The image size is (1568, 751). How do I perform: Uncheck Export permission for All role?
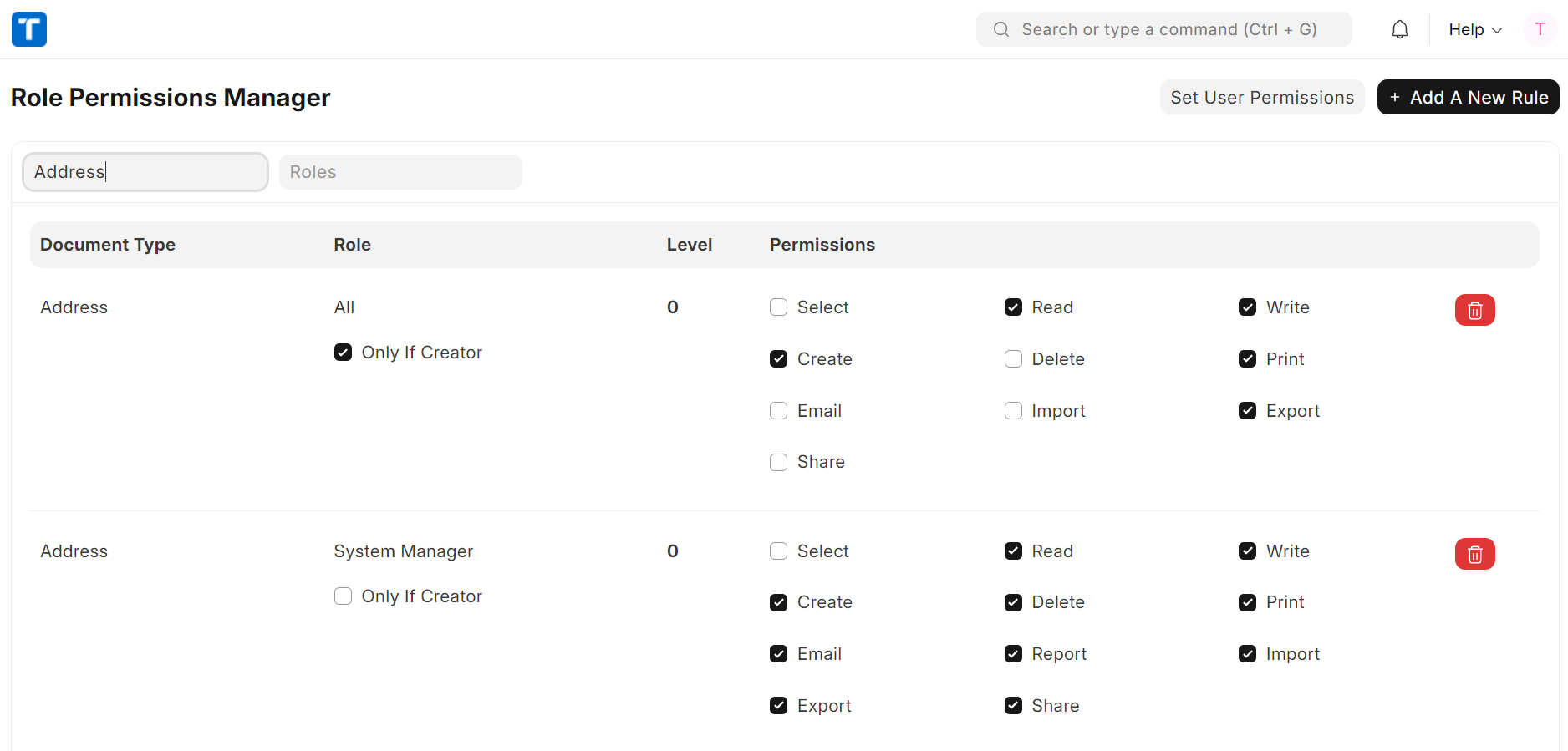point(1247,411)
